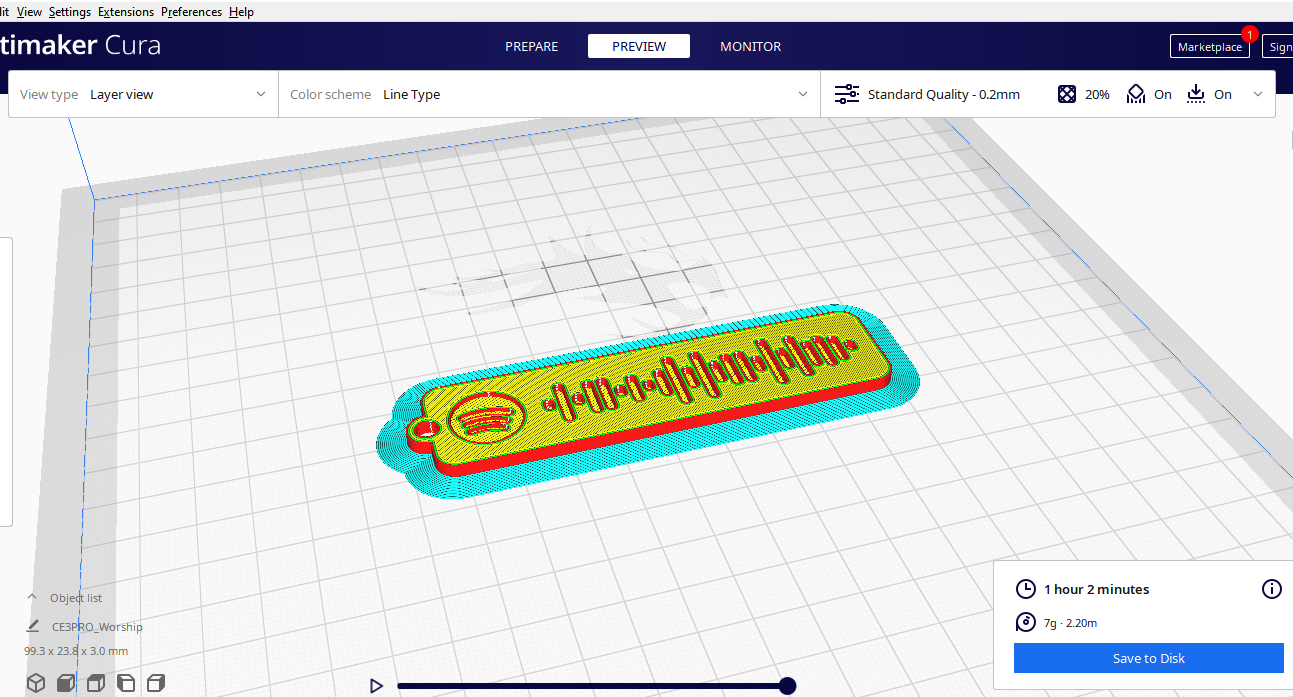Toggle adhesion setting showing On
Image resolution: width=1293 pixels, height=697 pixels.
pyautogui.click(x=1222, y=93)
